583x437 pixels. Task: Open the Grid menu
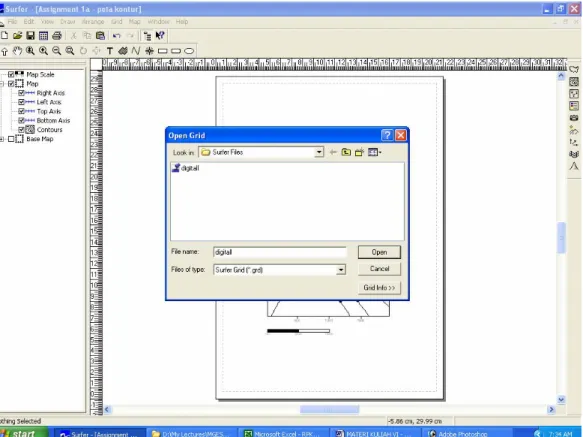click(x=116, y=22)
